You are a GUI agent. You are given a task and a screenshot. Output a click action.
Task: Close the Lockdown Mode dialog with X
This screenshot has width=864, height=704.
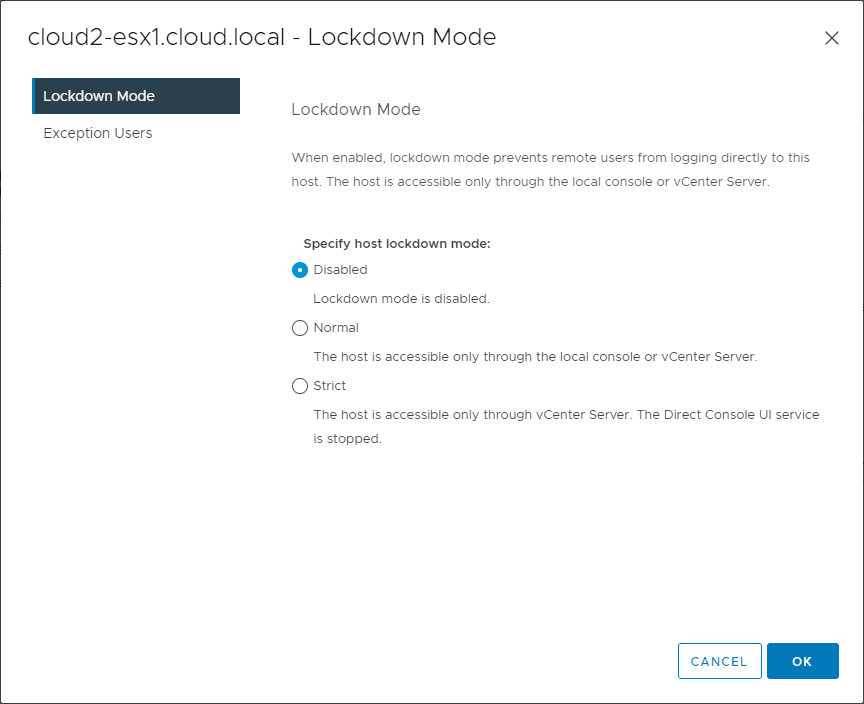[831, 38]
